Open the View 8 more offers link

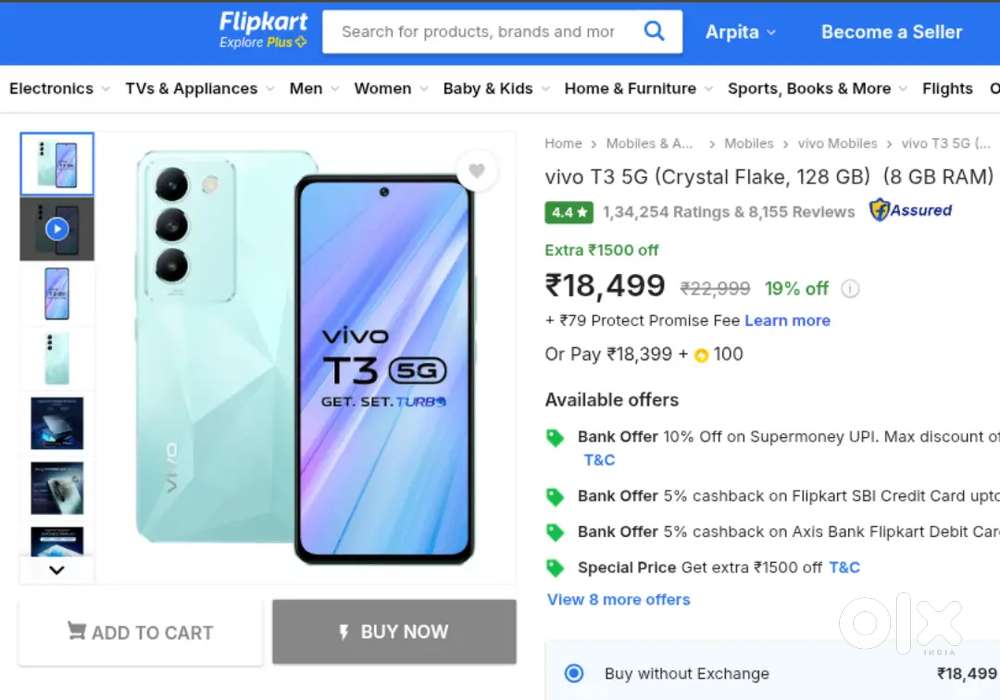click(x=618, y=599)
